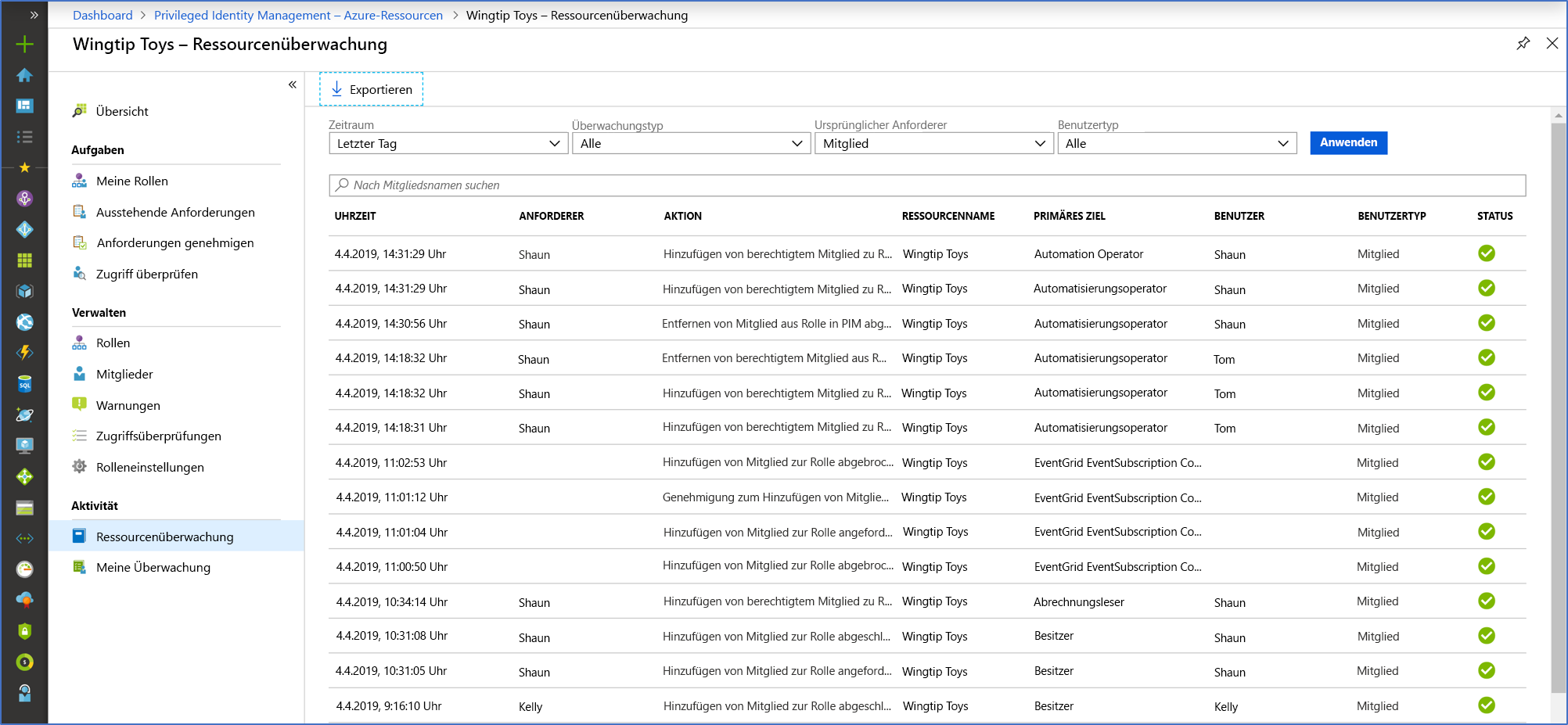Collapse the navigation menu with double chevron

293,84
